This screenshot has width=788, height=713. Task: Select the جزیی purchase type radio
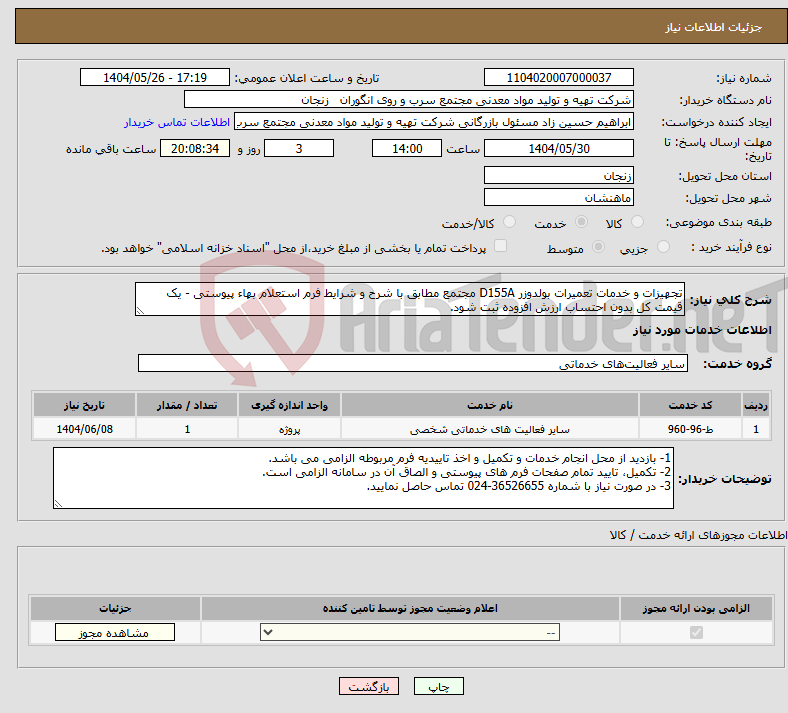coord(663,247)
